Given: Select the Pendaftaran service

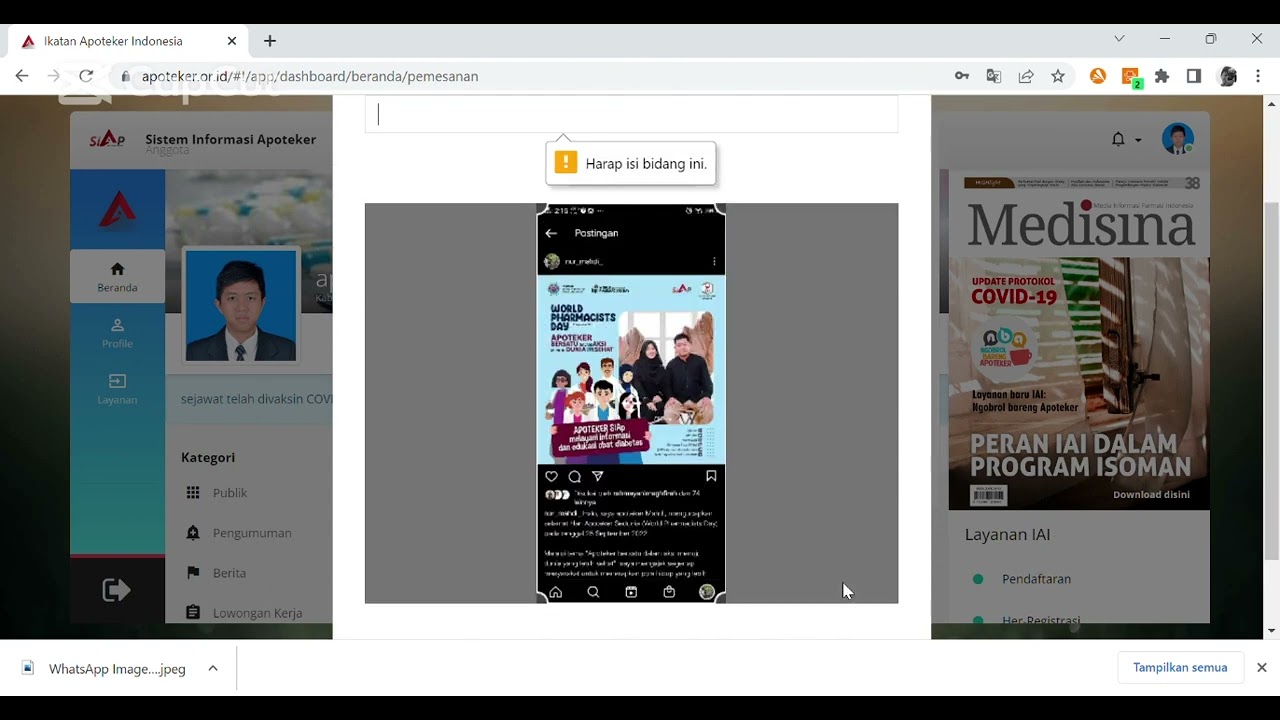Looking at the screenshot, I should [1036, 579].
